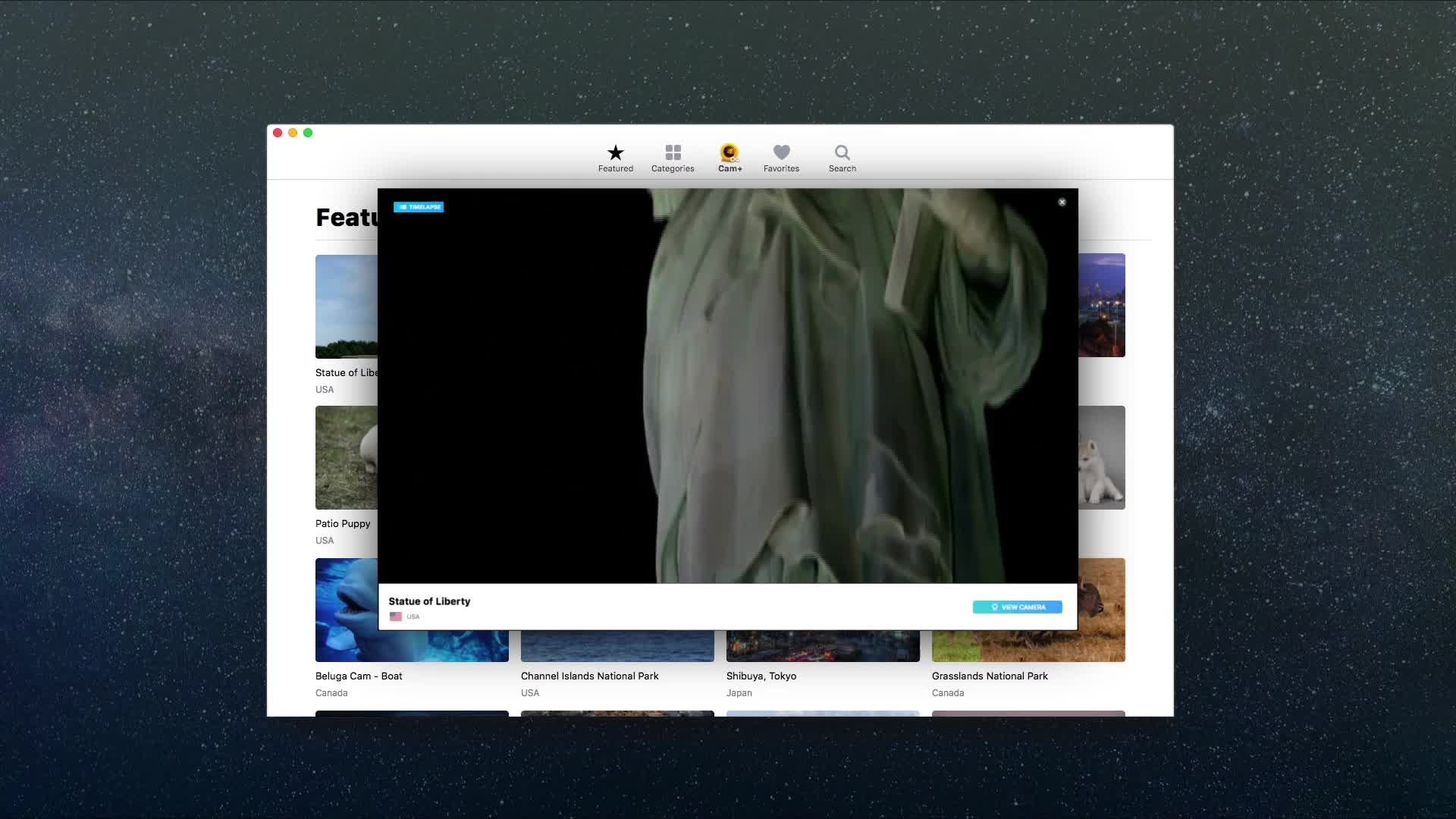This screenshot has width=1456, height=819.
Task: Select the Patio Puppy camera thumbnail
Action: click(346, 457)
